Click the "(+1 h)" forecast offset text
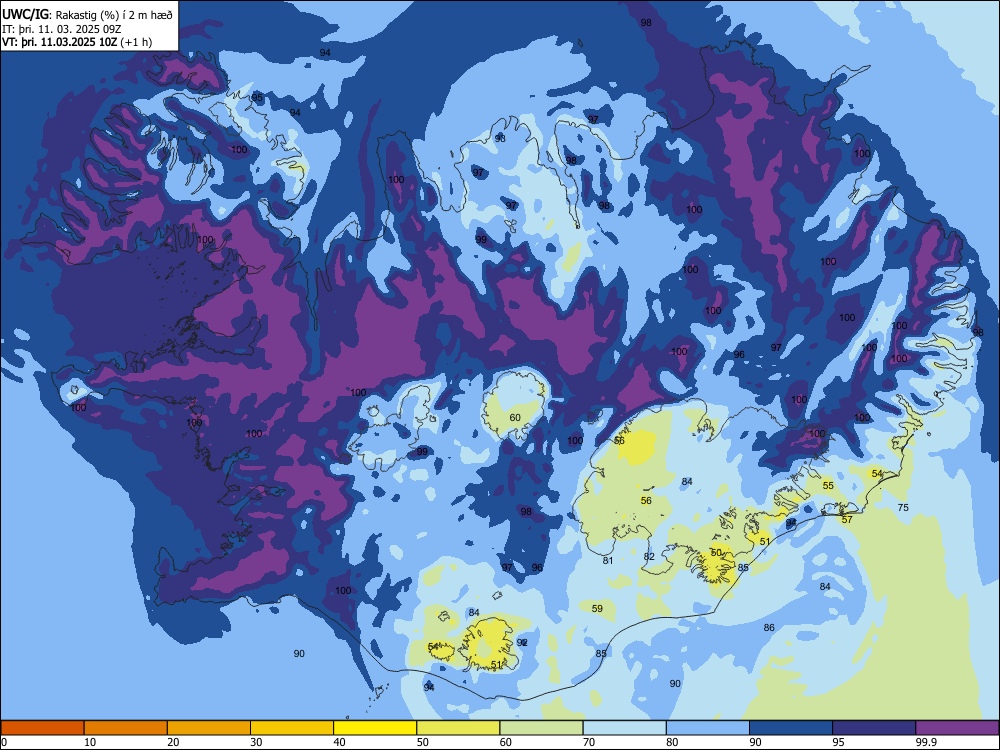 (x=136, y=42)
